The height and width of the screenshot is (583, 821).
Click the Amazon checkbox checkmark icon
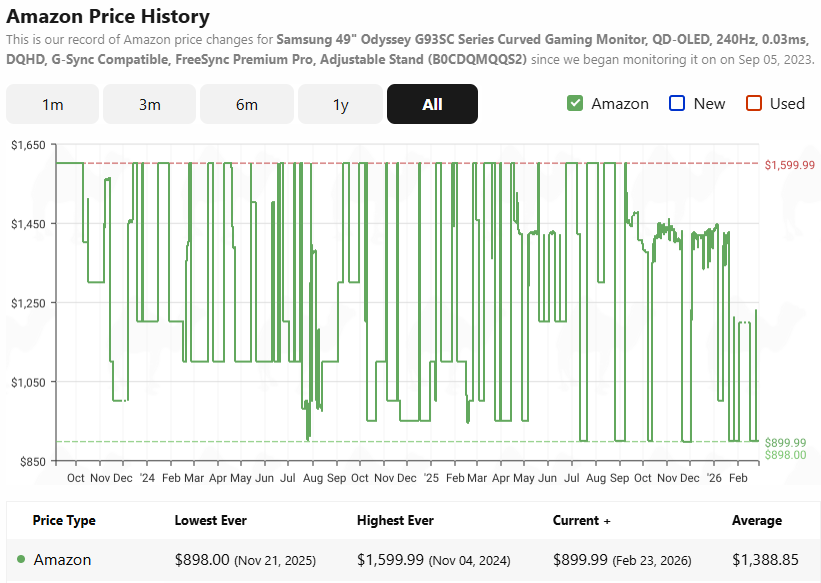click(x=574, y=103)
